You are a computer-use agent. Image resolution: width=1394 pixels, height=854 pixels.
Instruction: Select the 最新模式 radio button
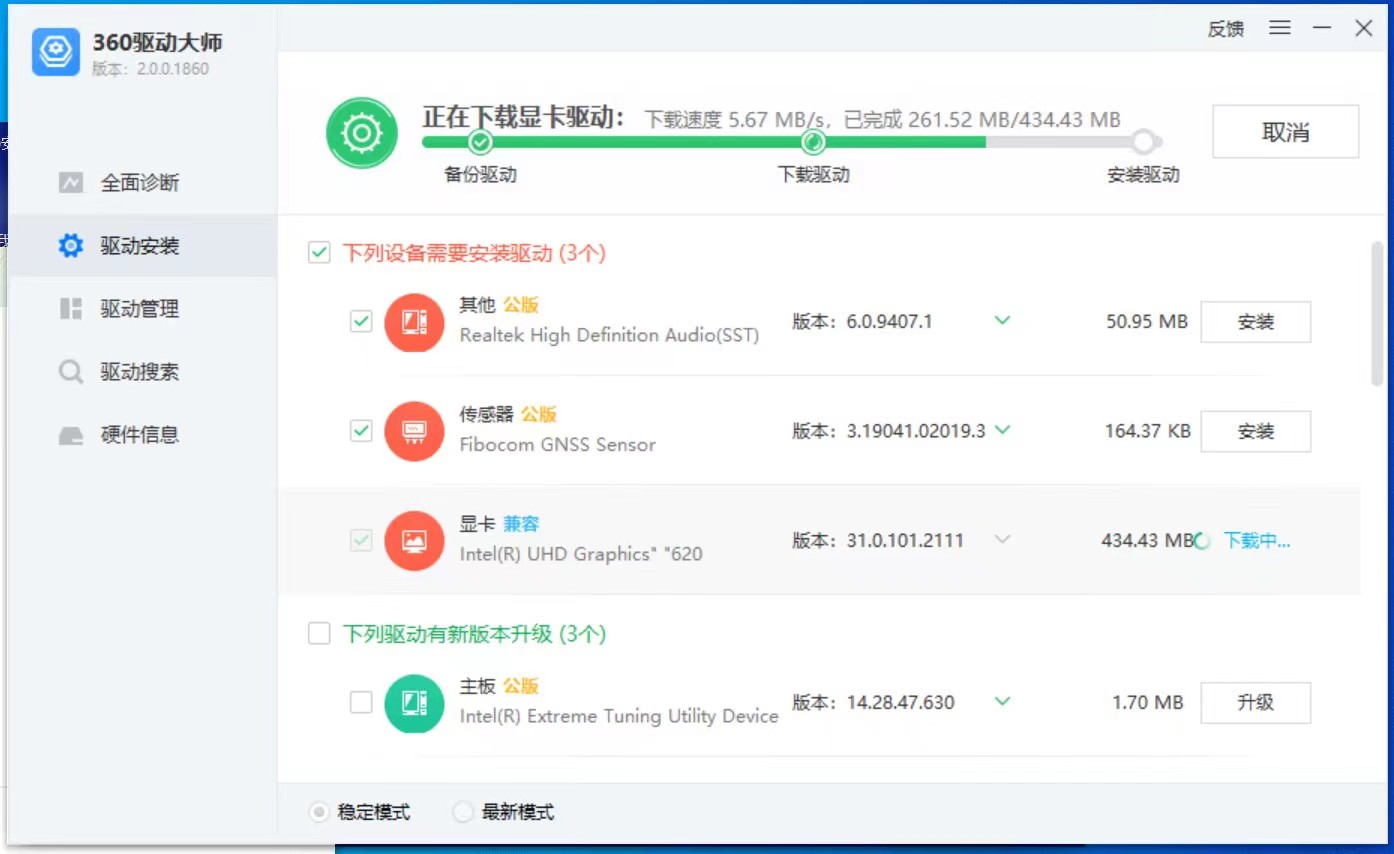[x=462, y=812]
